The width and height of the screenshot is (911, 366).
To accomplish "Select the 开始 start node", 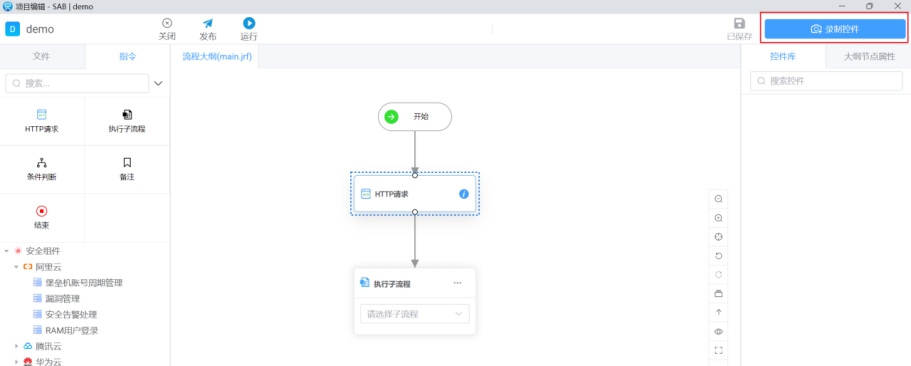I will click(x=415, y=117).
